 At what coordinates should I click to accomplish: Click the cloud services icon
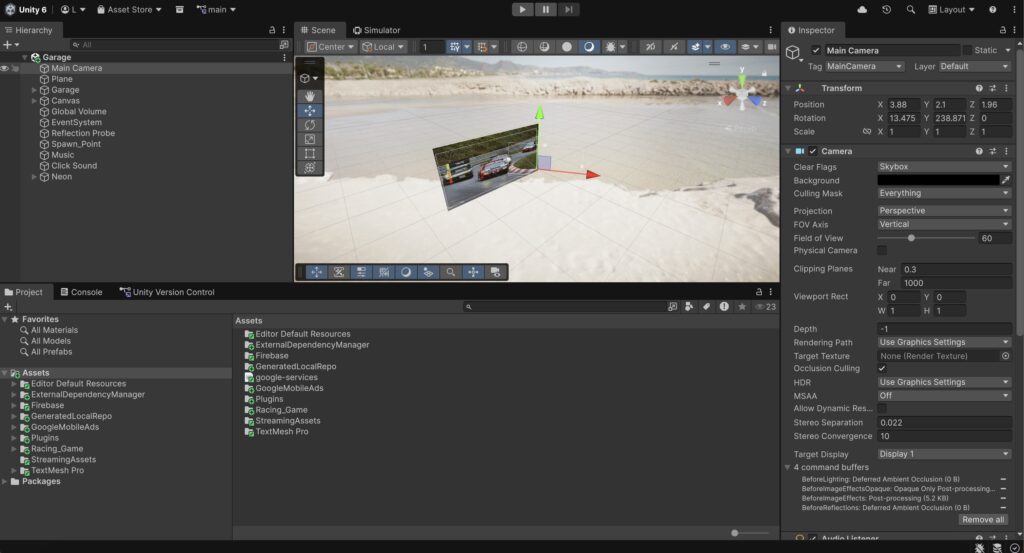point(861,9)
